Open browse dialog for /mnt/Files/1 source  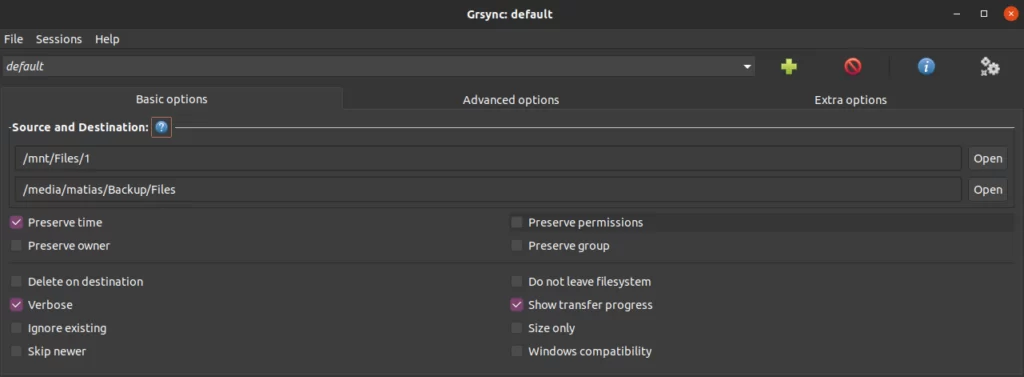click(987, 159)
